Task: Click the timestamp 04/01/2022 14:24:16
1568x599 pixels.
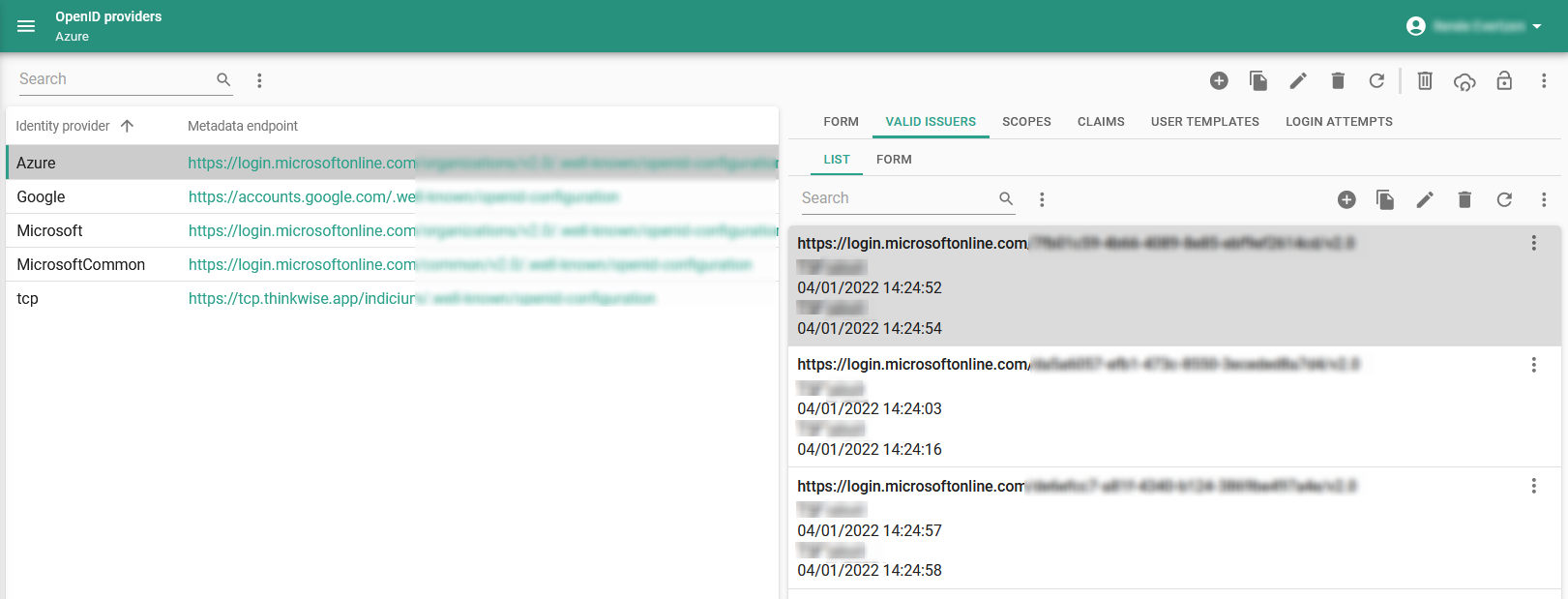Action: pyautogui.click(x=870, y=449)
